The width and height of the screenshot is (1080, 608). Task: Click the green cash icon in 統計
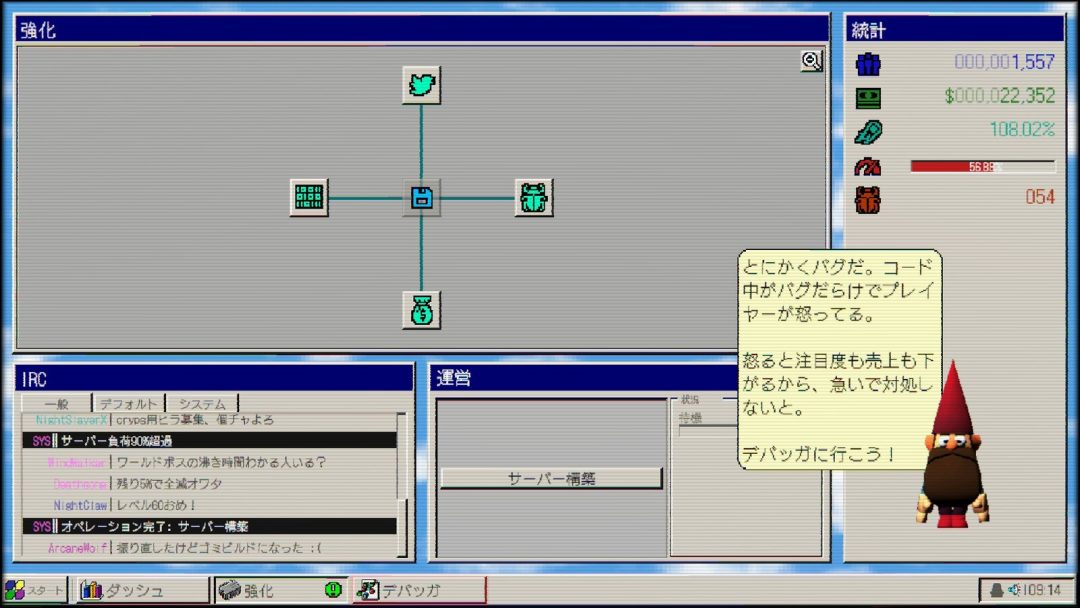coord(868,97)
